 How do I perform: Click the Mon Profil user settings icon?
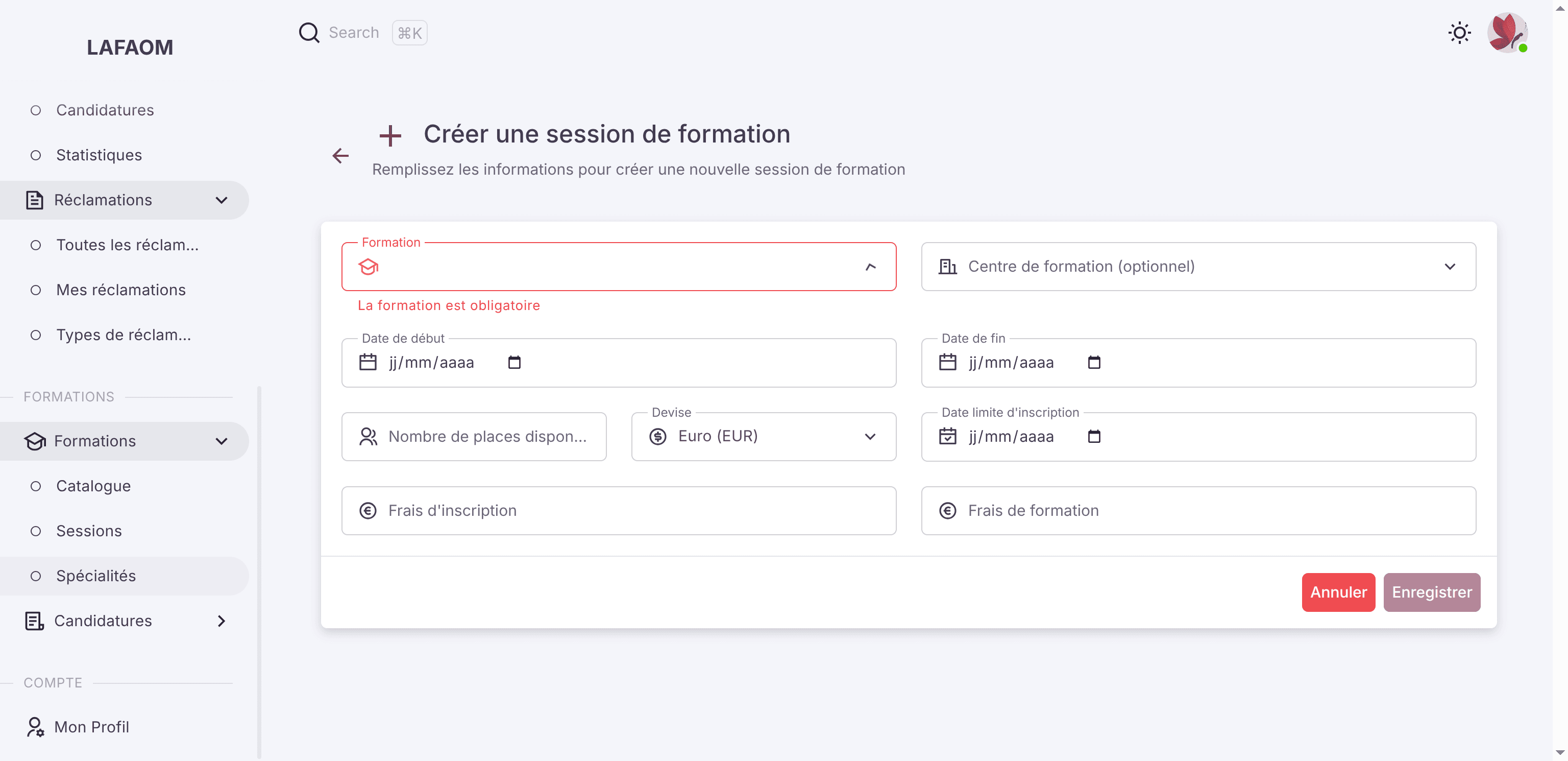click(35, 727)
